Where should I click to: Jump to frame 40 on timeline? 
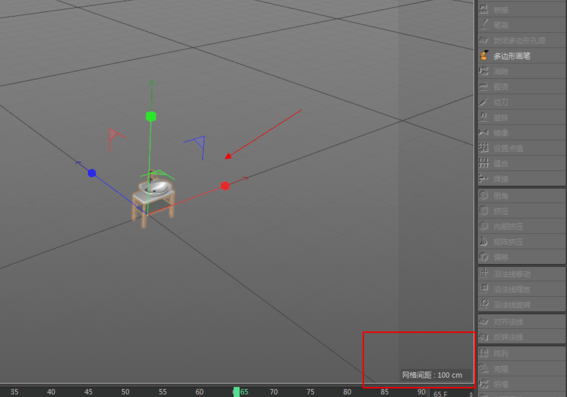[x=51, y=392]
